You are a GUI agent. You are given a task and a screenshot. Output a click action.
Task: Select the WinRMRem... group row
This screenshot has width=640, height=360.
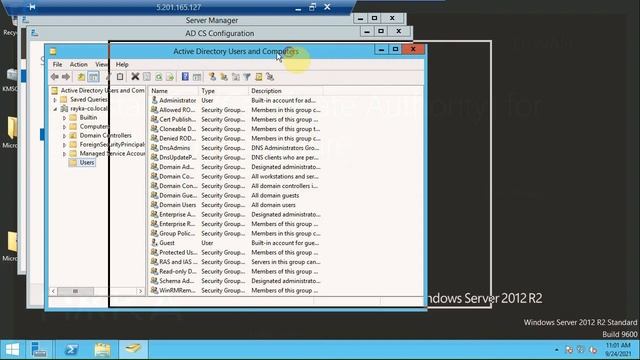(x=236, y=290)
